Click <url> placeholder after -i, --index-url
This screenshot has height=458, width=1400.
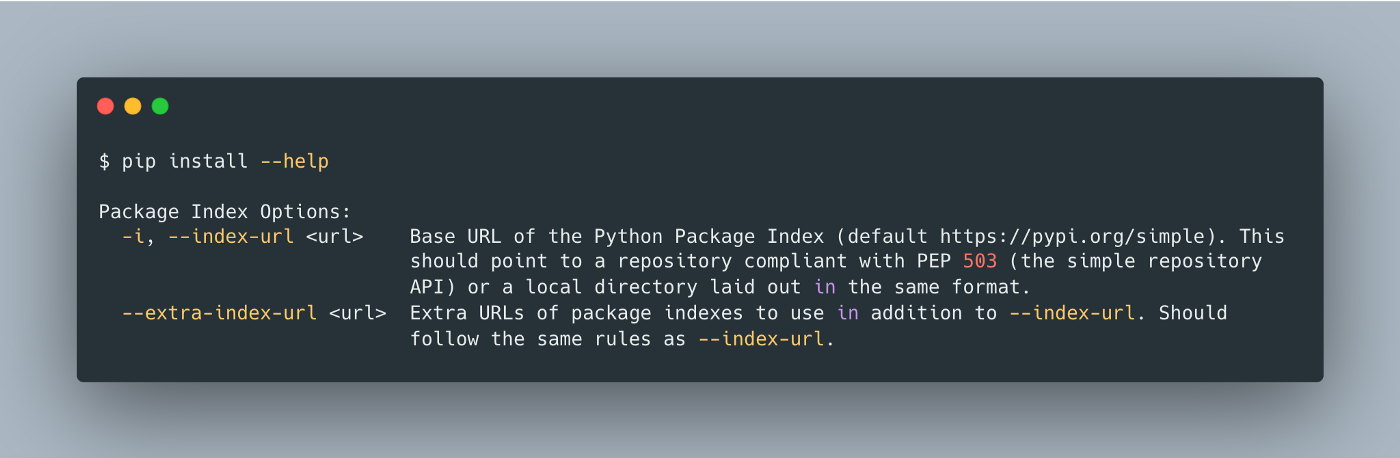pos(334,237)
